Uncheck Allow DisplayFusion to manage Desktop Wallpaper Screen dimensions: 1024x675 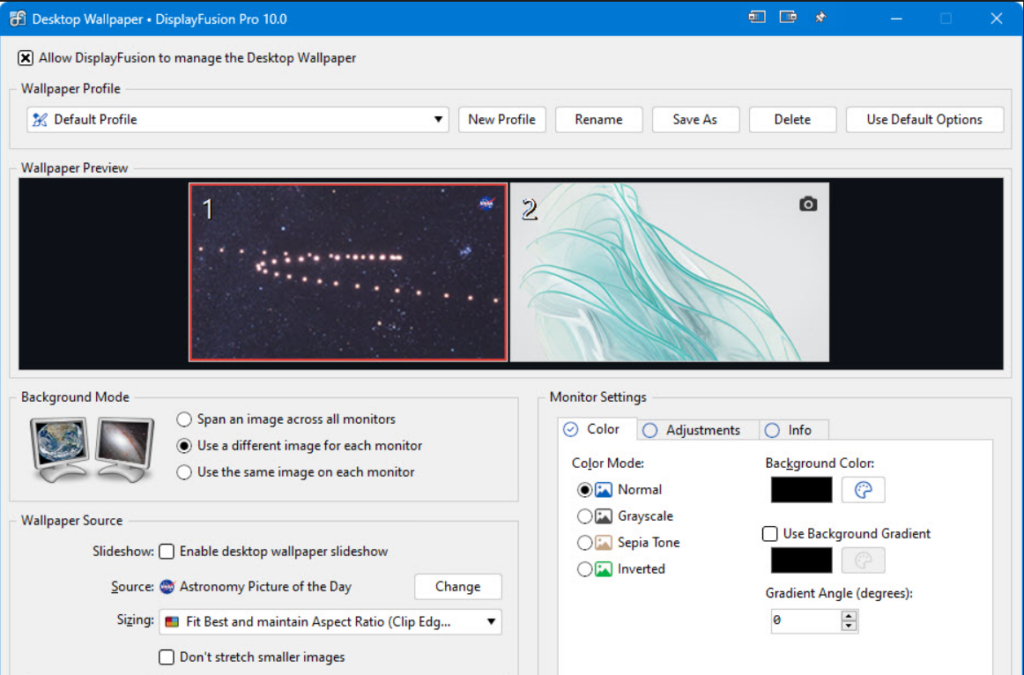tap(26, 58)
